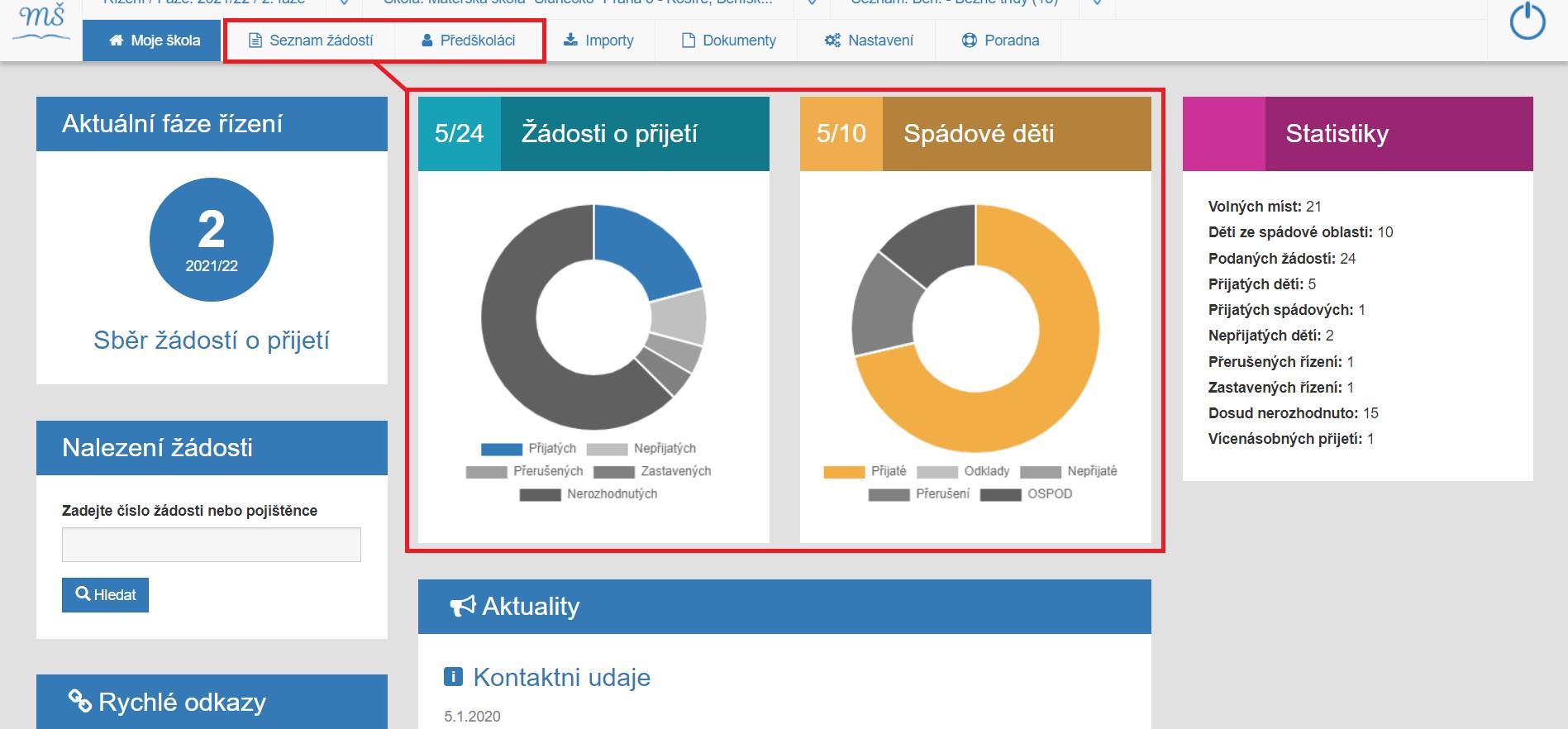Click the 5.1.2020 news date

point(472,717)
